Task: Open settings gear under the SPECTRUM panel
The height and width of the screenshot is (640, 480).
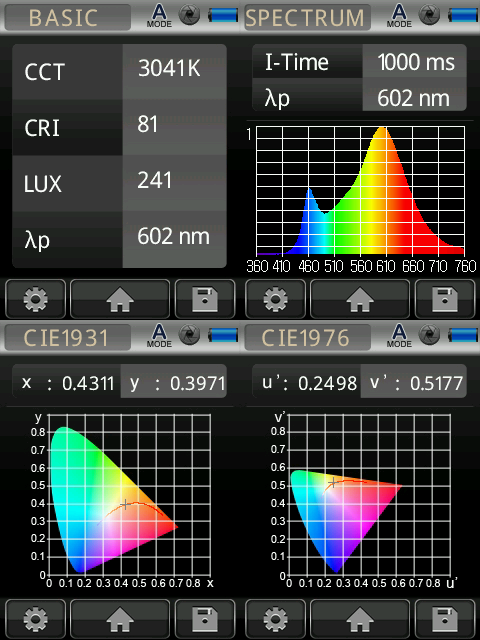Action: [276, 299]
